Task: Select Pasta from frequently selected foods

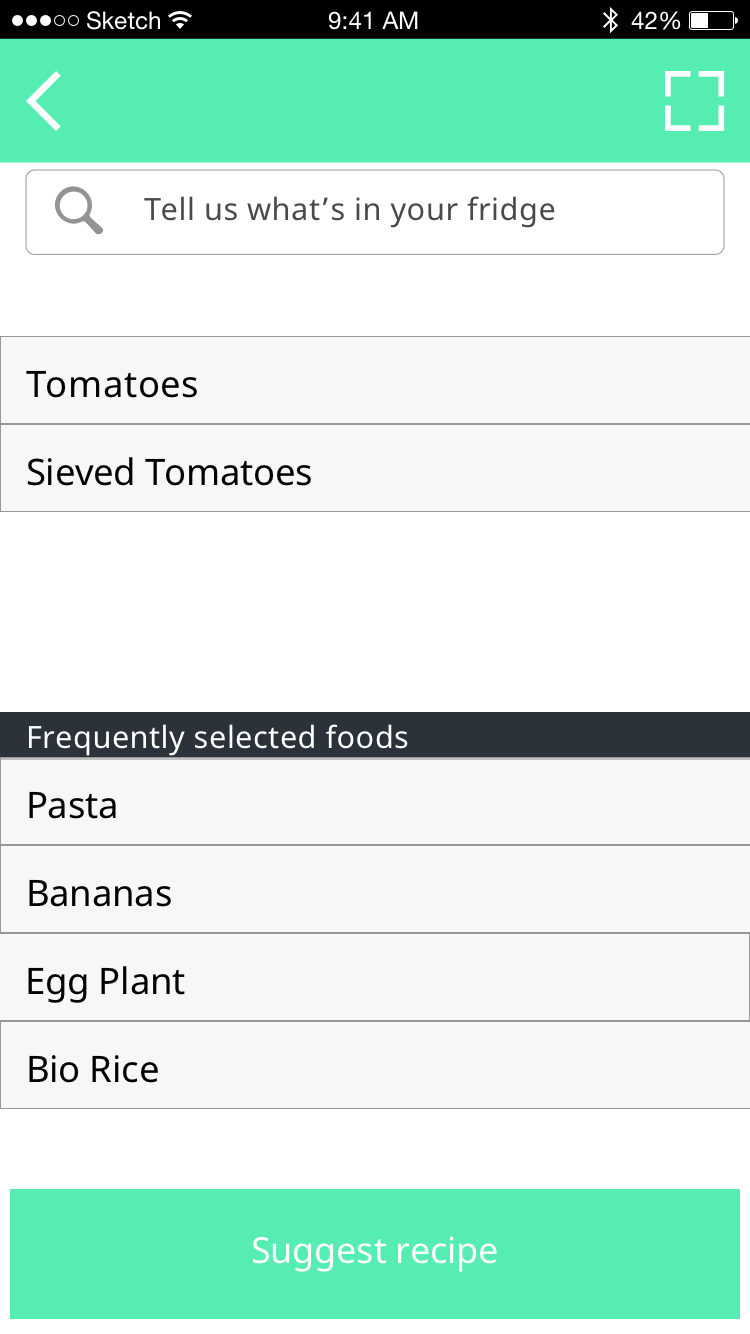Action: point(375,803)
